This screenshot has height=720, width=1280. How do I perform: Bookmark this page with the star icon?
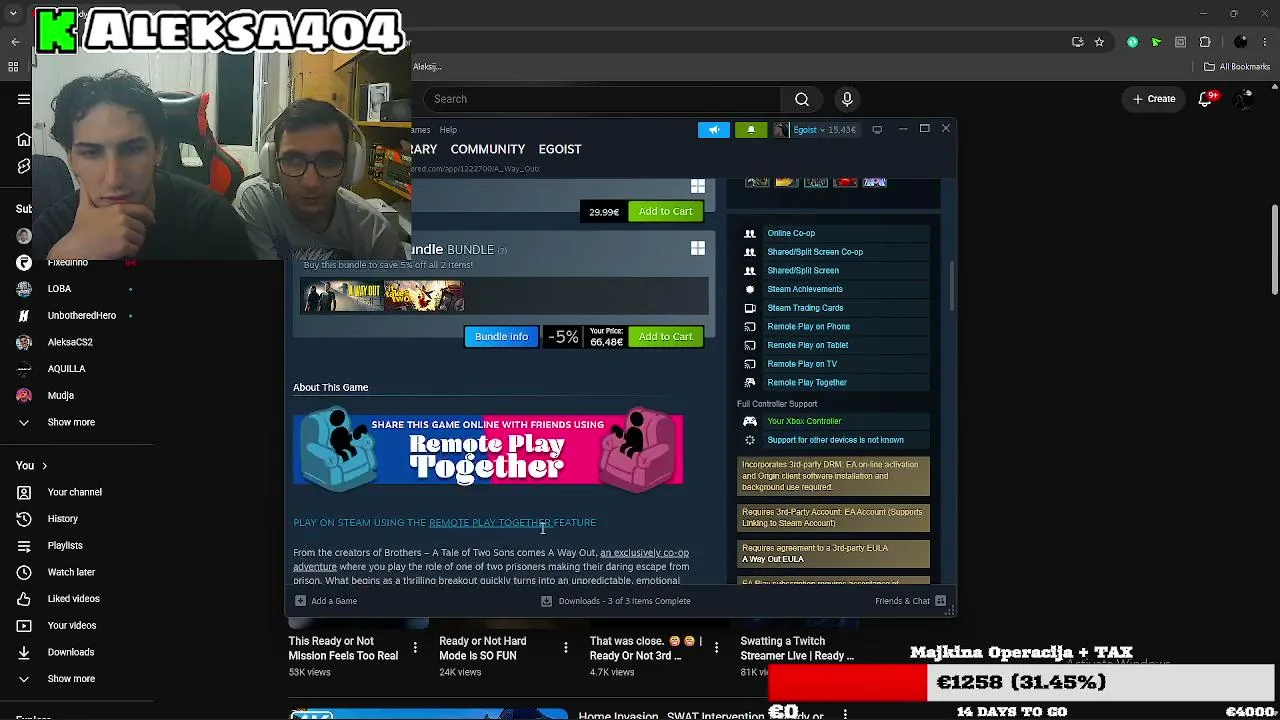point(1099,42)
